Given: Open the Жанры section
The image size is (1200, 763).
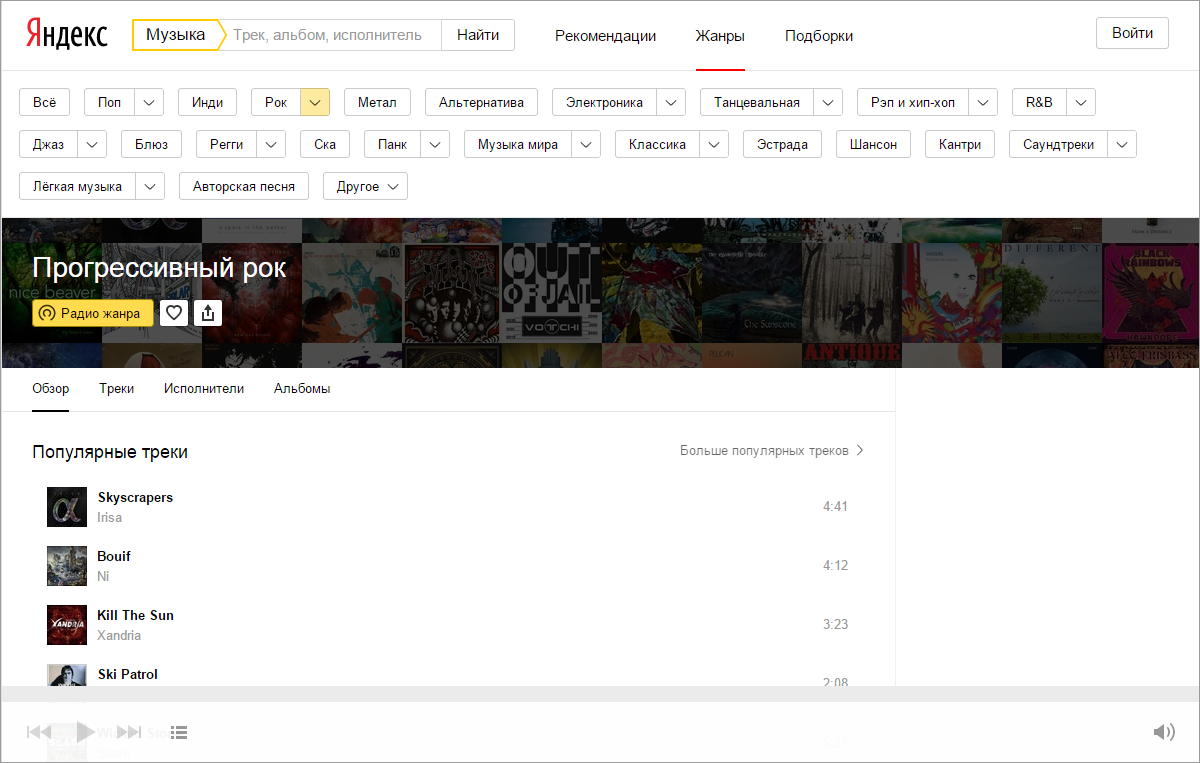Looking at the screenshot, I should pyautogui.click(x=720, y=36).
